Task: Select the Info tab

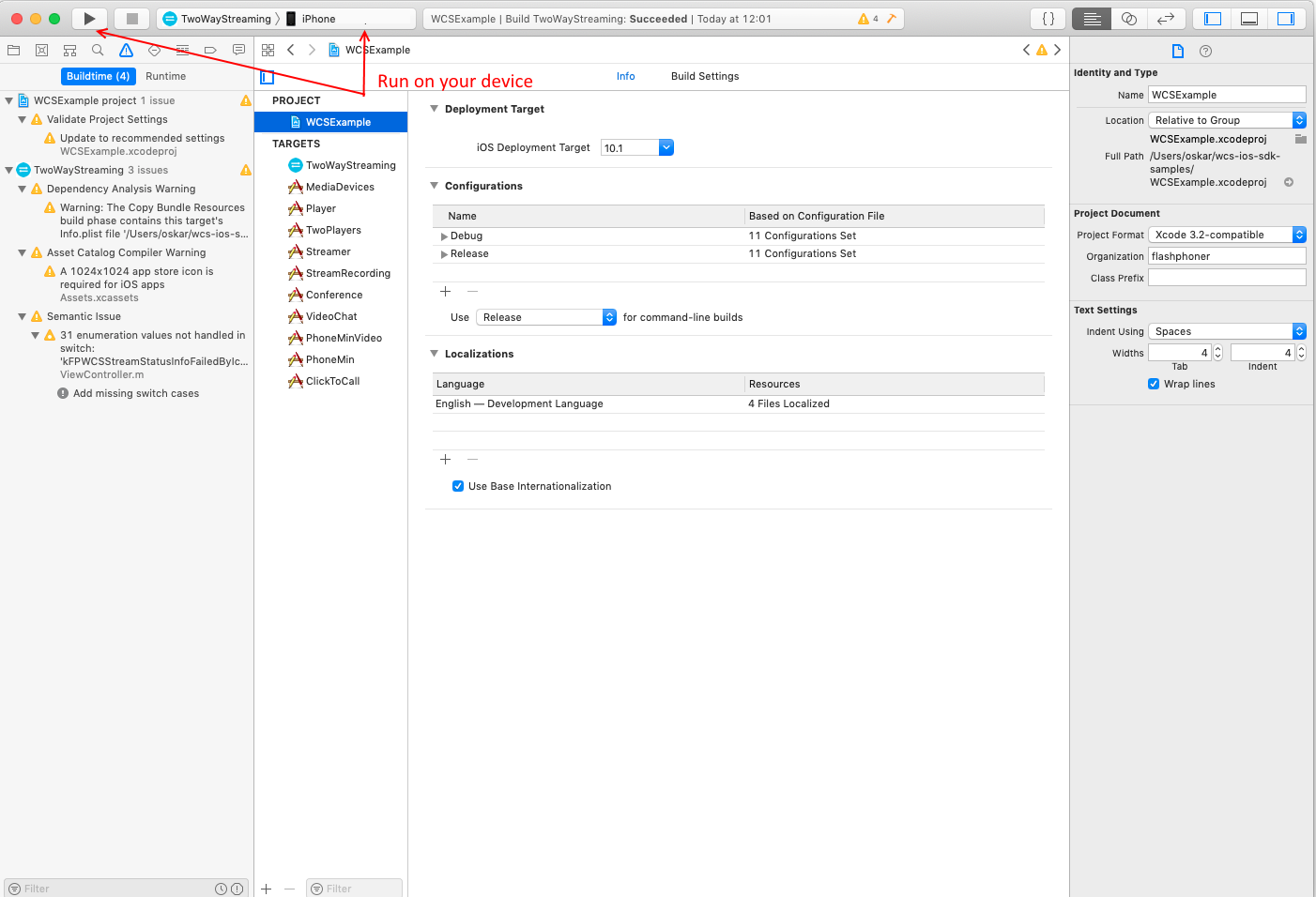Action: [x=625, y=76]
